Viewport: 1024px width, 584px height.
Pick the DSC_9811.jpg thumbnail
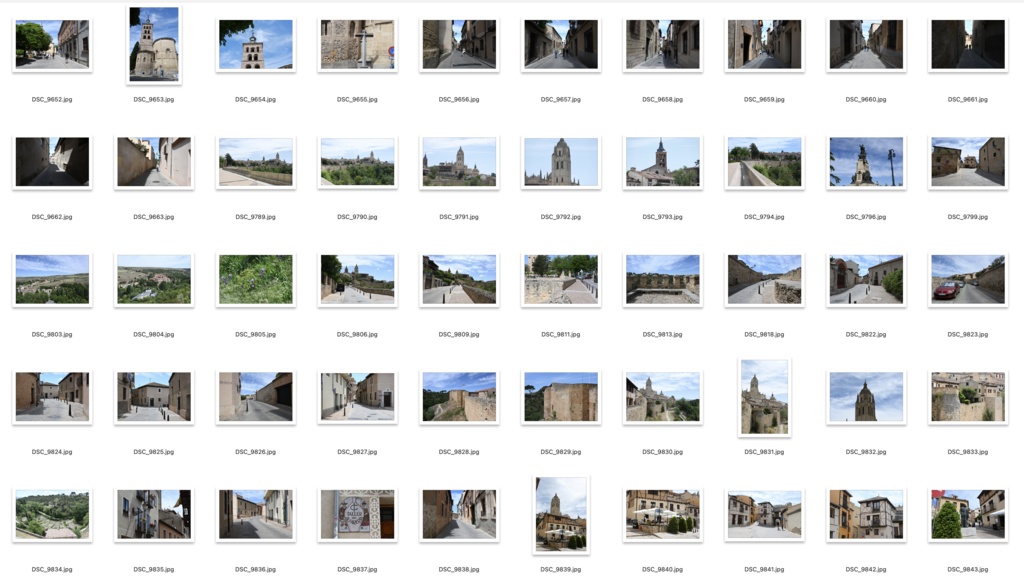(561, 280)
